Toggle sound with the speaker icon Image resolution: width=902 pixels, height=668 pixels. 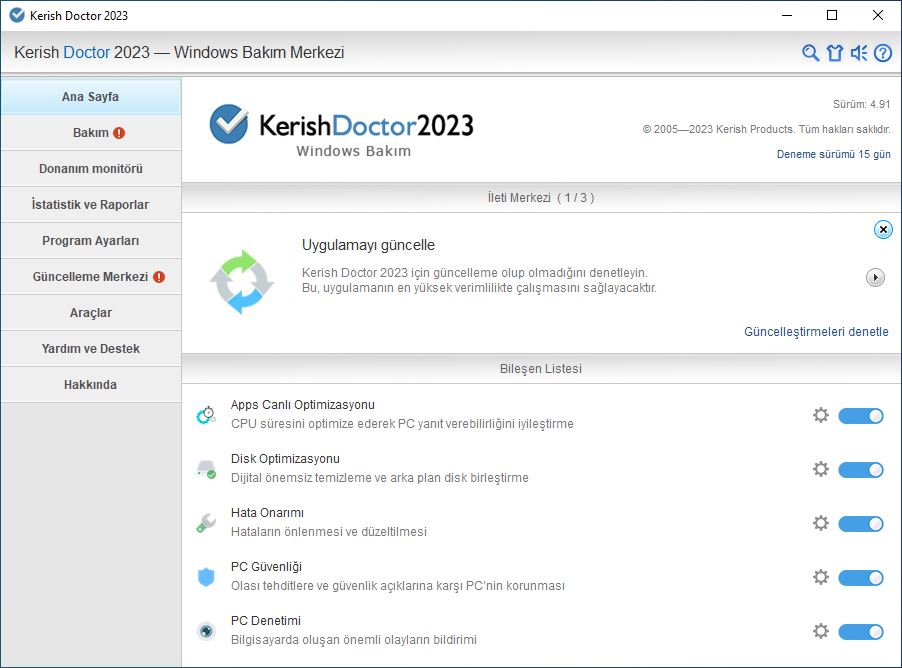coord(859,53)
